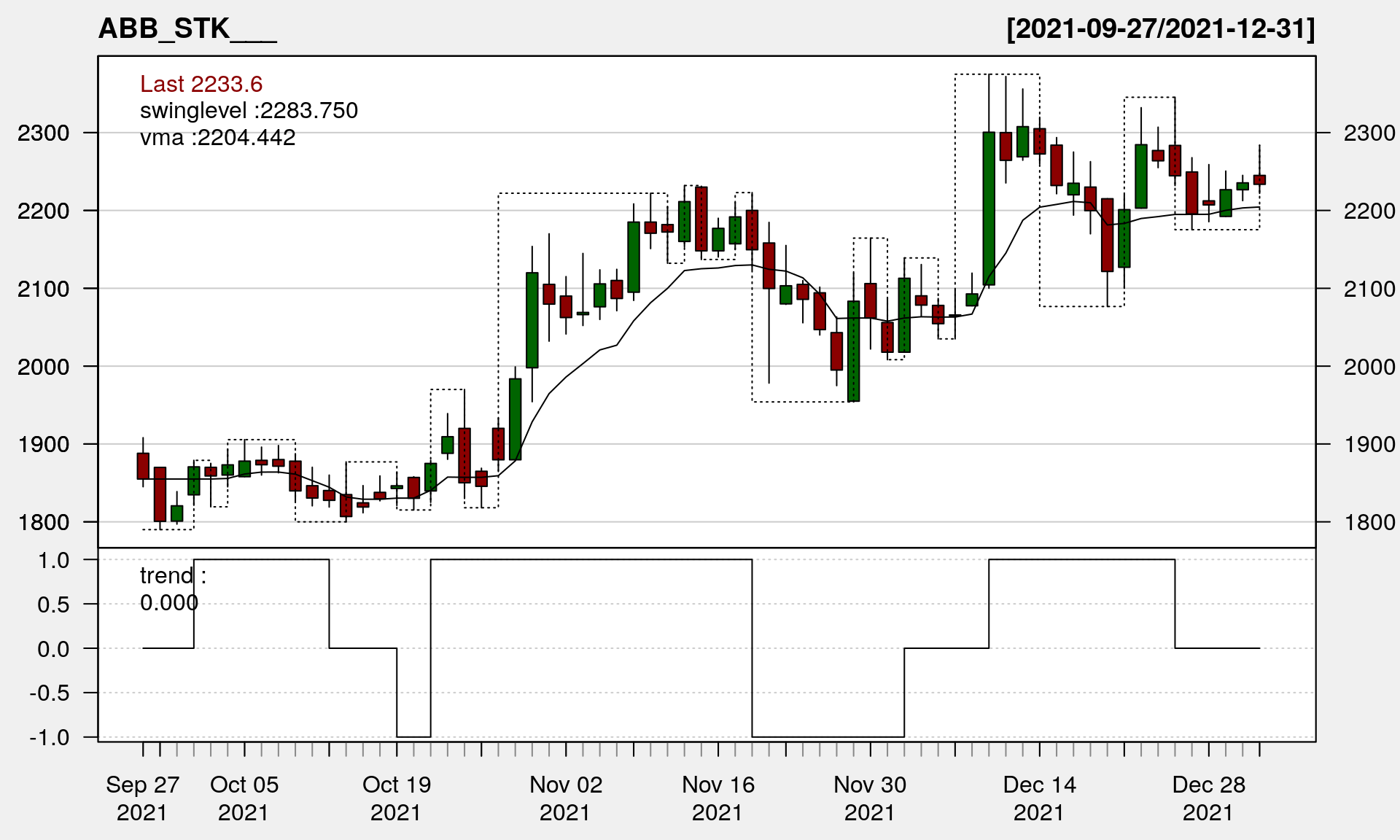This screenshot has width=1400, height=840.
Task: Click the date range label in header
Action: [x=1160, y=29]
